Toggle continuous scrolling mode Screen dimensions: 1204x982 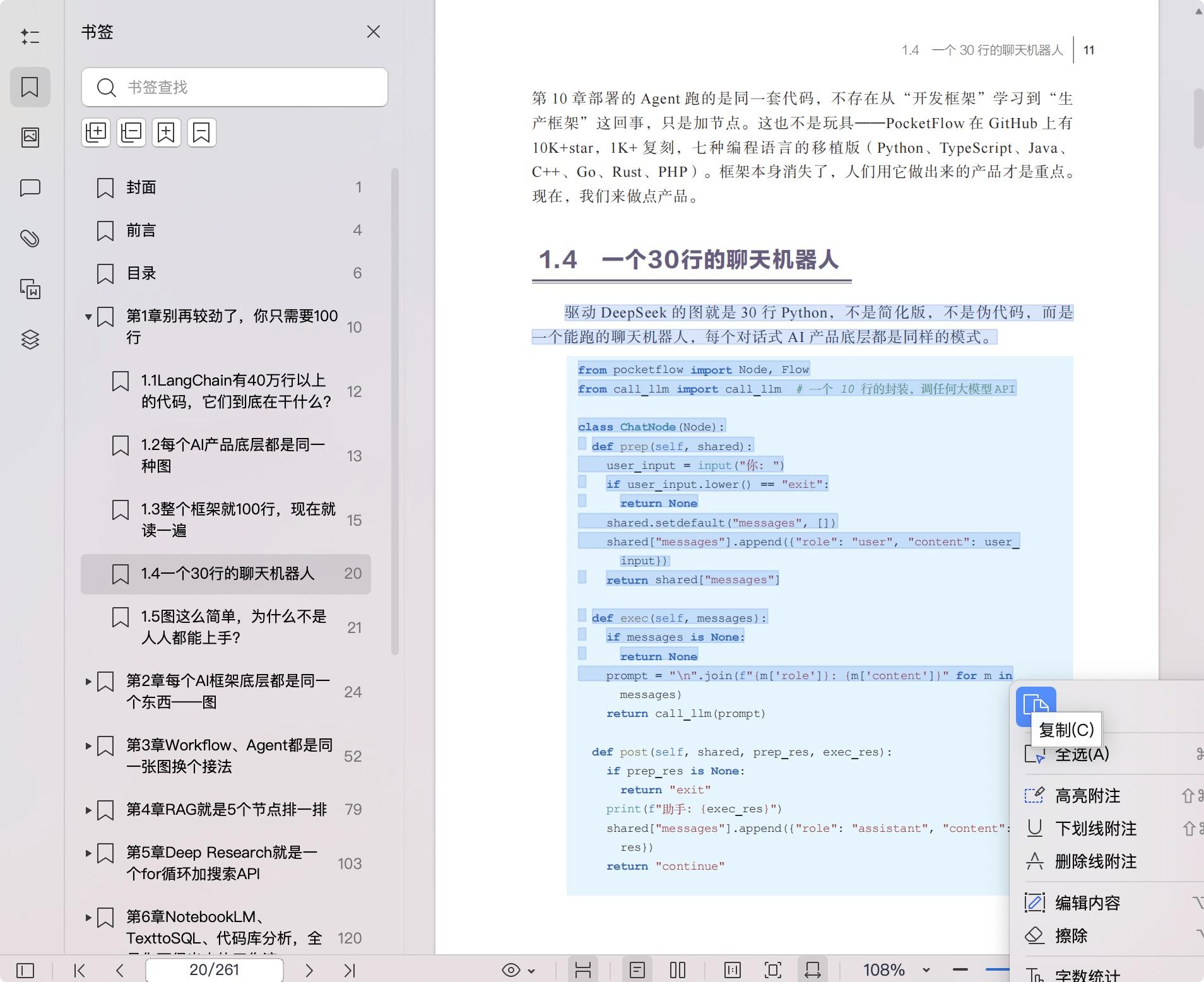tap(583, 970)
